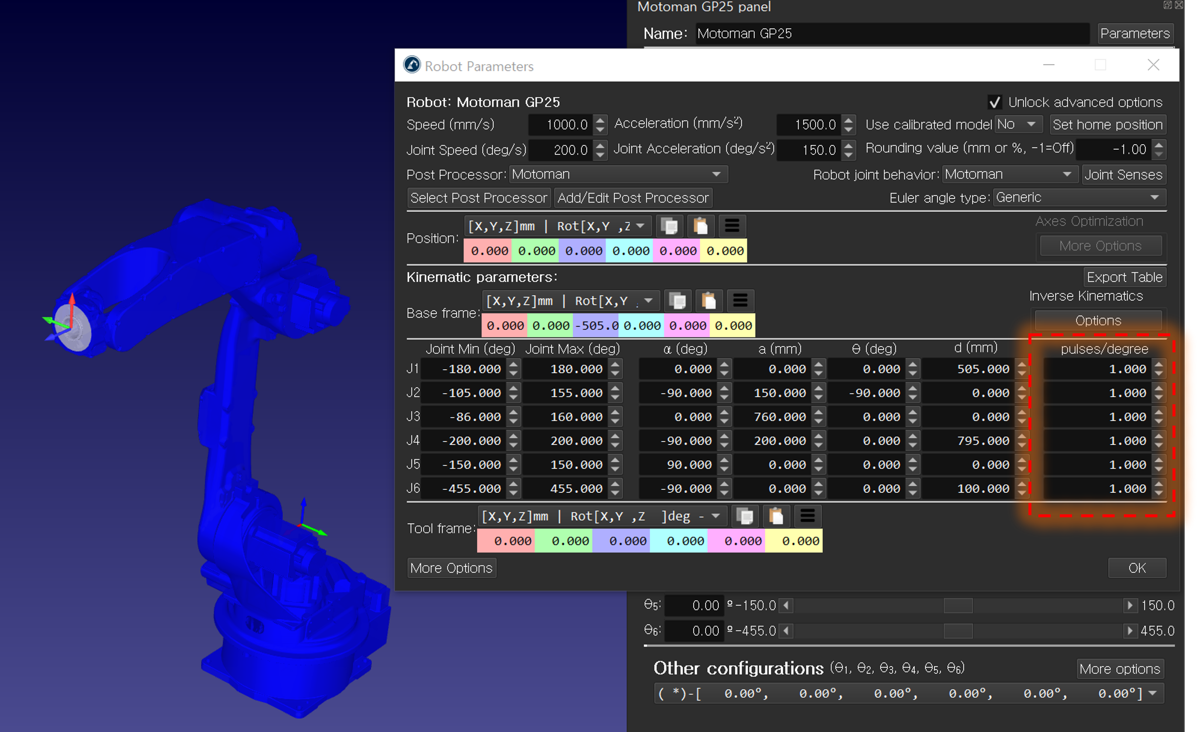Copy the Tool frame values

click(x=745, y=516)
